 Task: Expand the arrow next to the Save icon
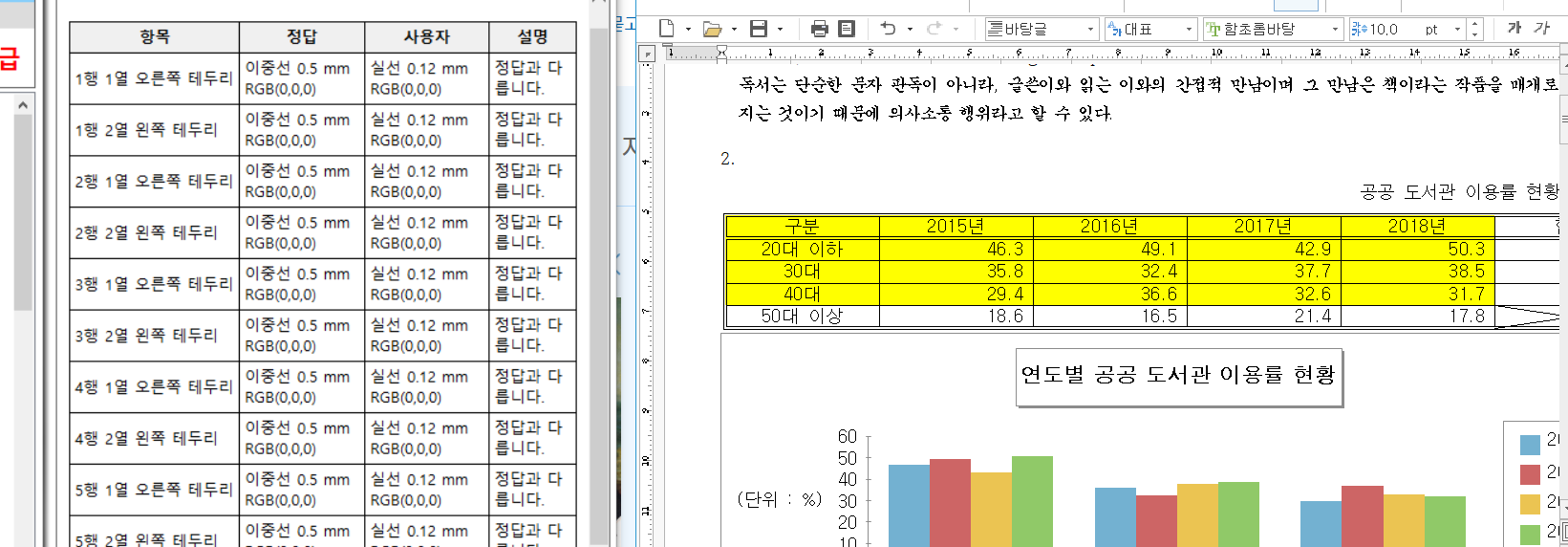click(x=781, y=30)
